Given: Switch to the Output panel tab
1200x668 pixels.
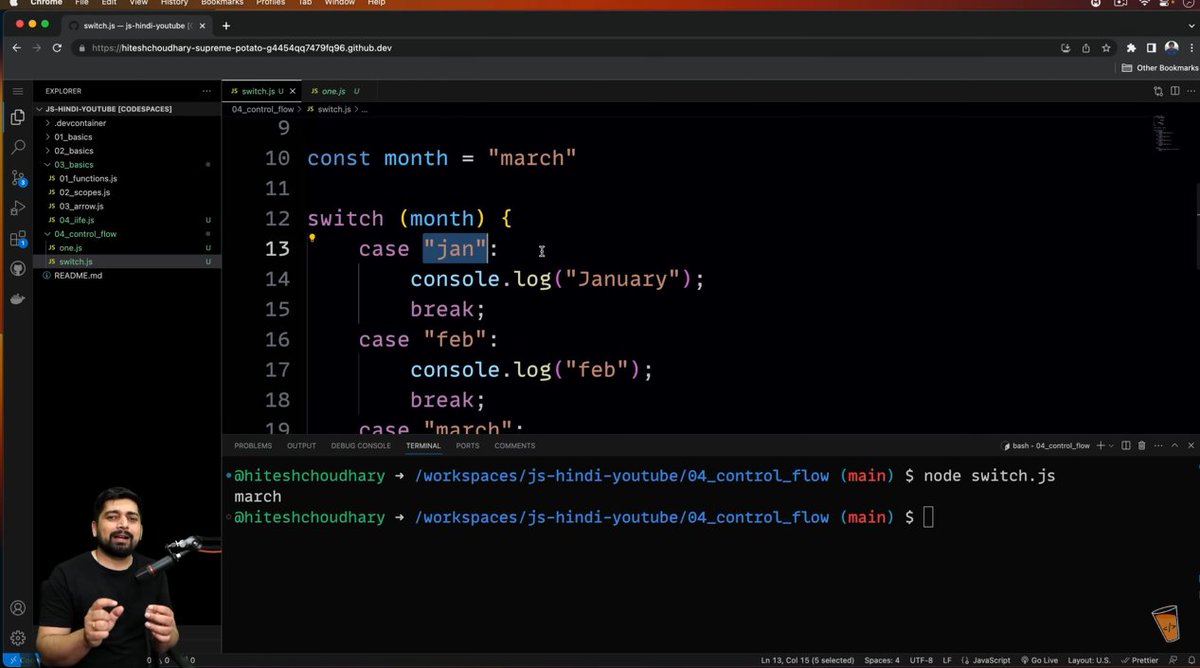Looking at the screenshot, I should click(x=301, y=445).
